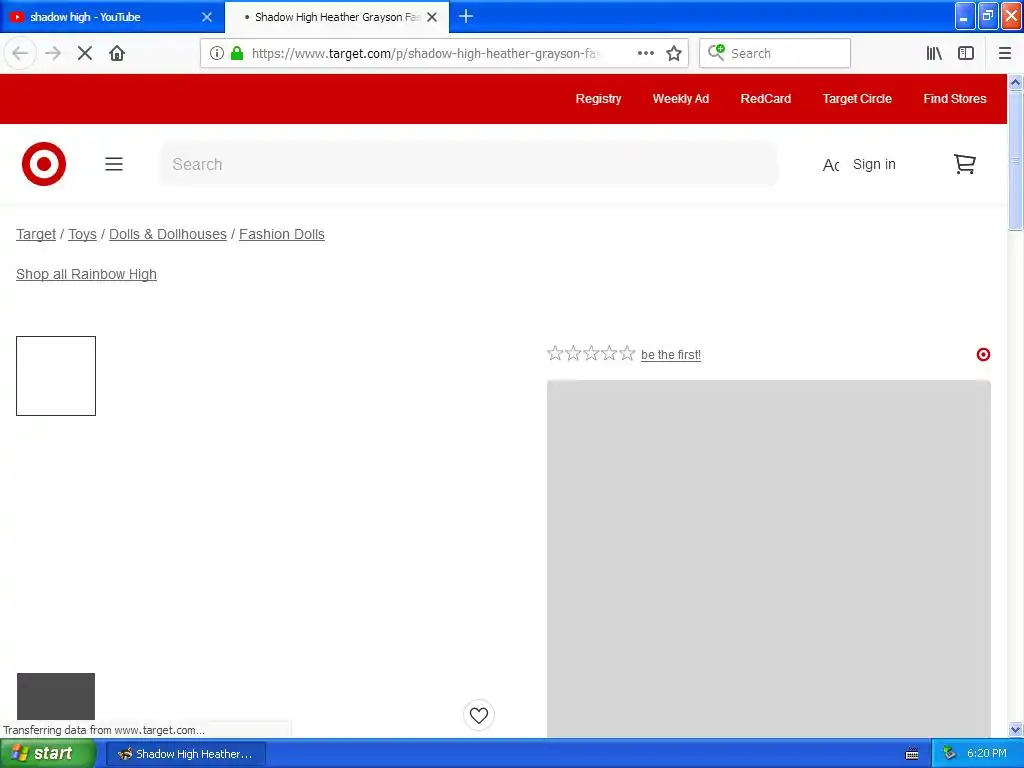The image size is (1024, 768).
Task: Open Registry in Target header
Action: tap(598, 99)
